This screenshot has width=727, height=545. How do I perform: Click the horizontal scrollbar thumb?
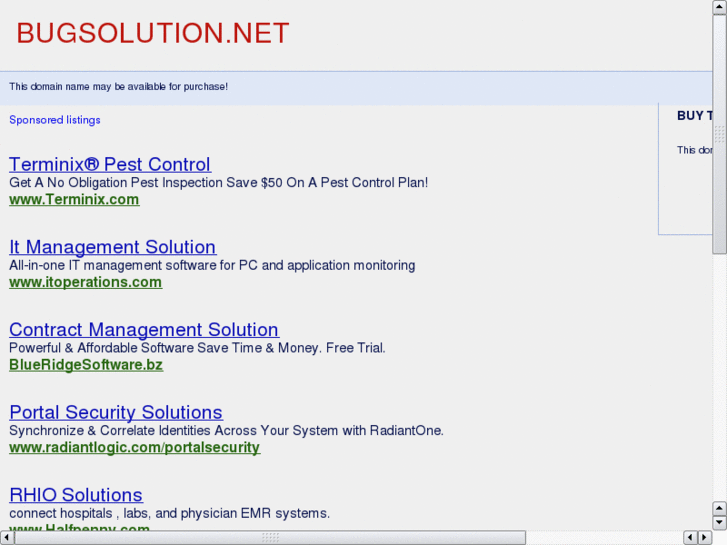(x=270, y=538)
